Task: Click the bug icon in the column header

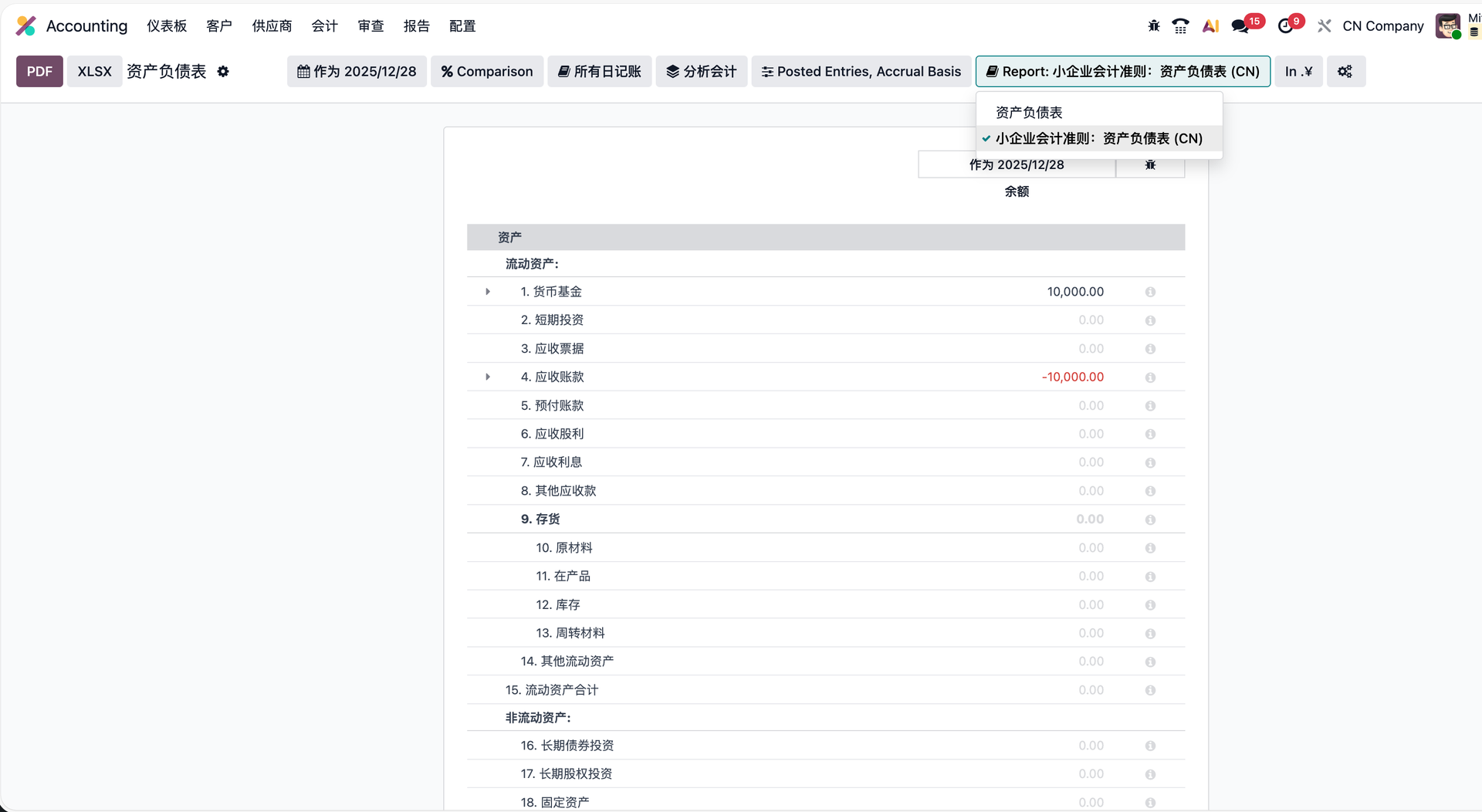Action: tap(1150, 165)
